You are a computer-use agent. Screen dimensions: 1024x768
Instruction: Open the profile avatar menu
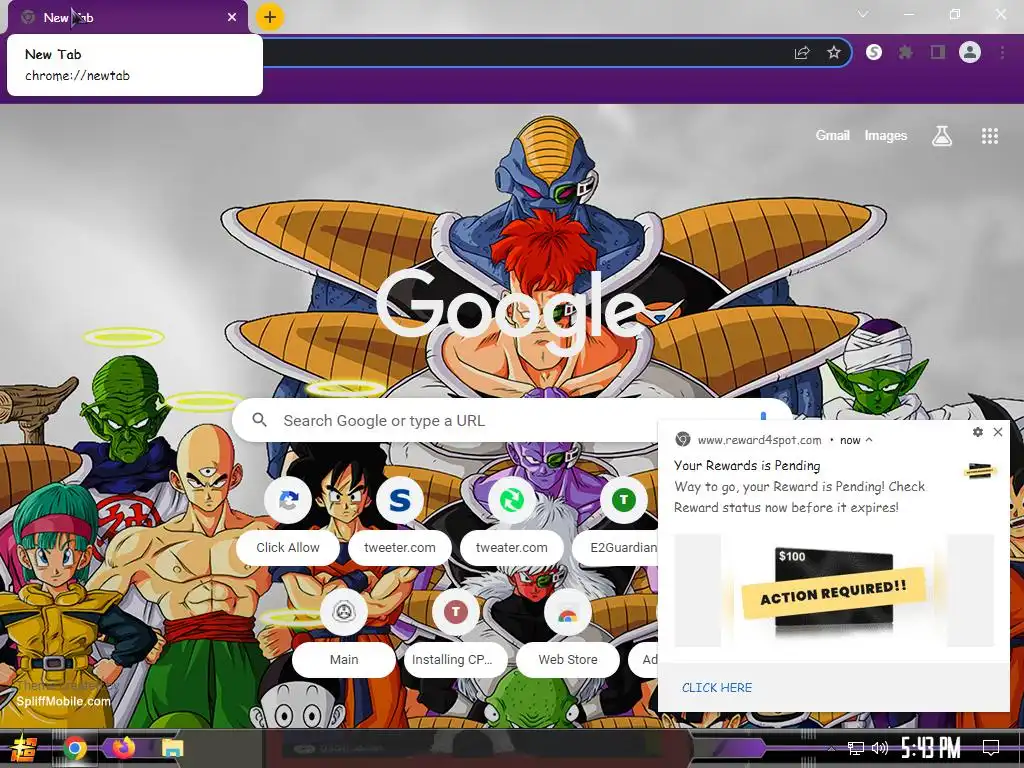(x=970, y=52)
